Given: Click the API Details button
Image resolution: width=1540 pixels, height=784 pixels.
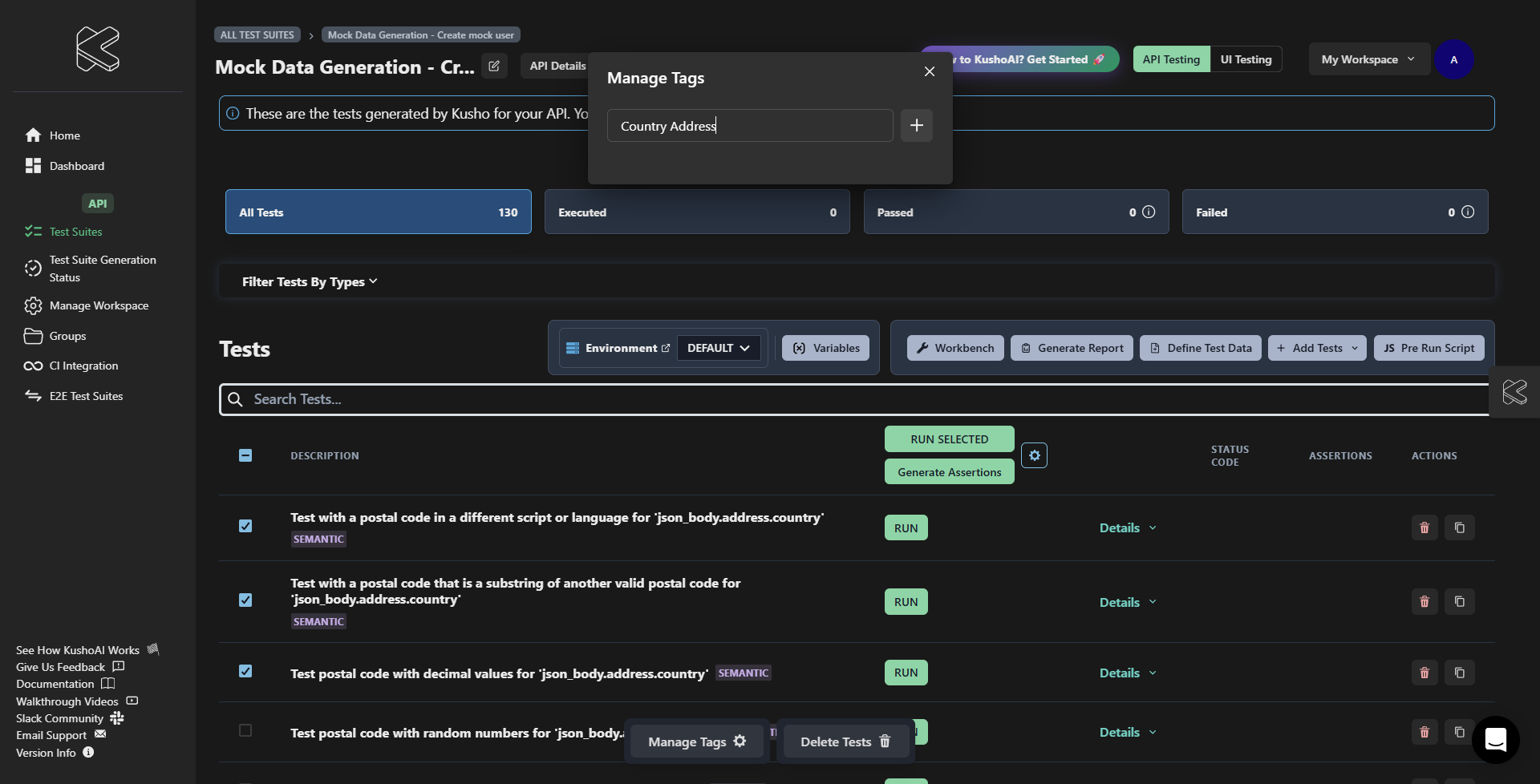Looking at the screenshot, I should pyautogui.click(x=555, y=66).
